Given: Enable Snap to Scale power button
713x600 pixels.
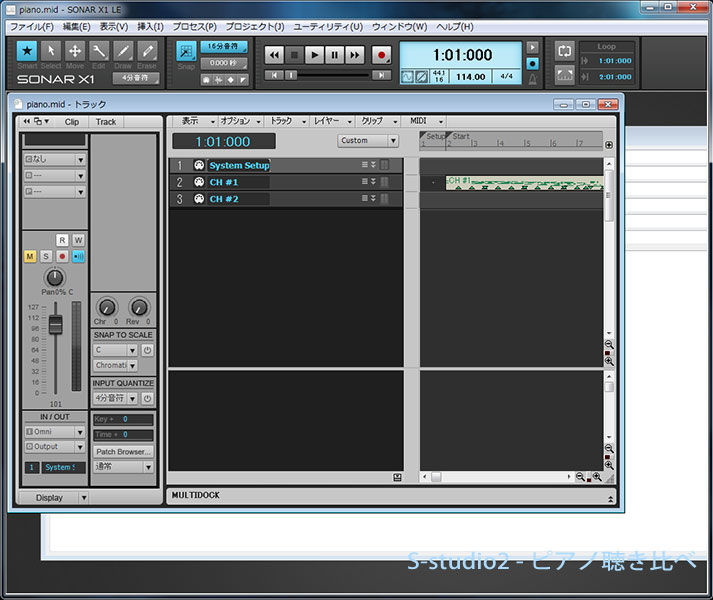Looking at the screenshot, I should [x=147, y=350].
